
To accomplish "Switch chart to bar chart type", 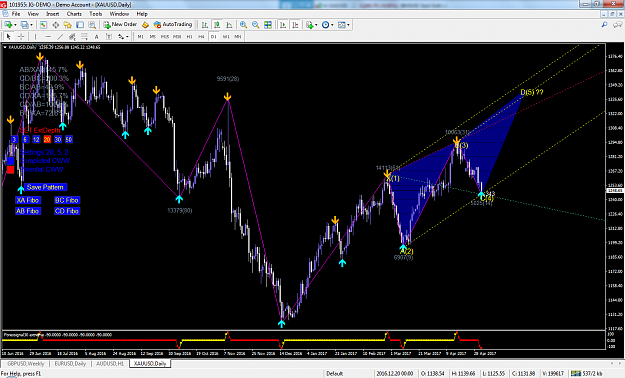I will 204,25.
